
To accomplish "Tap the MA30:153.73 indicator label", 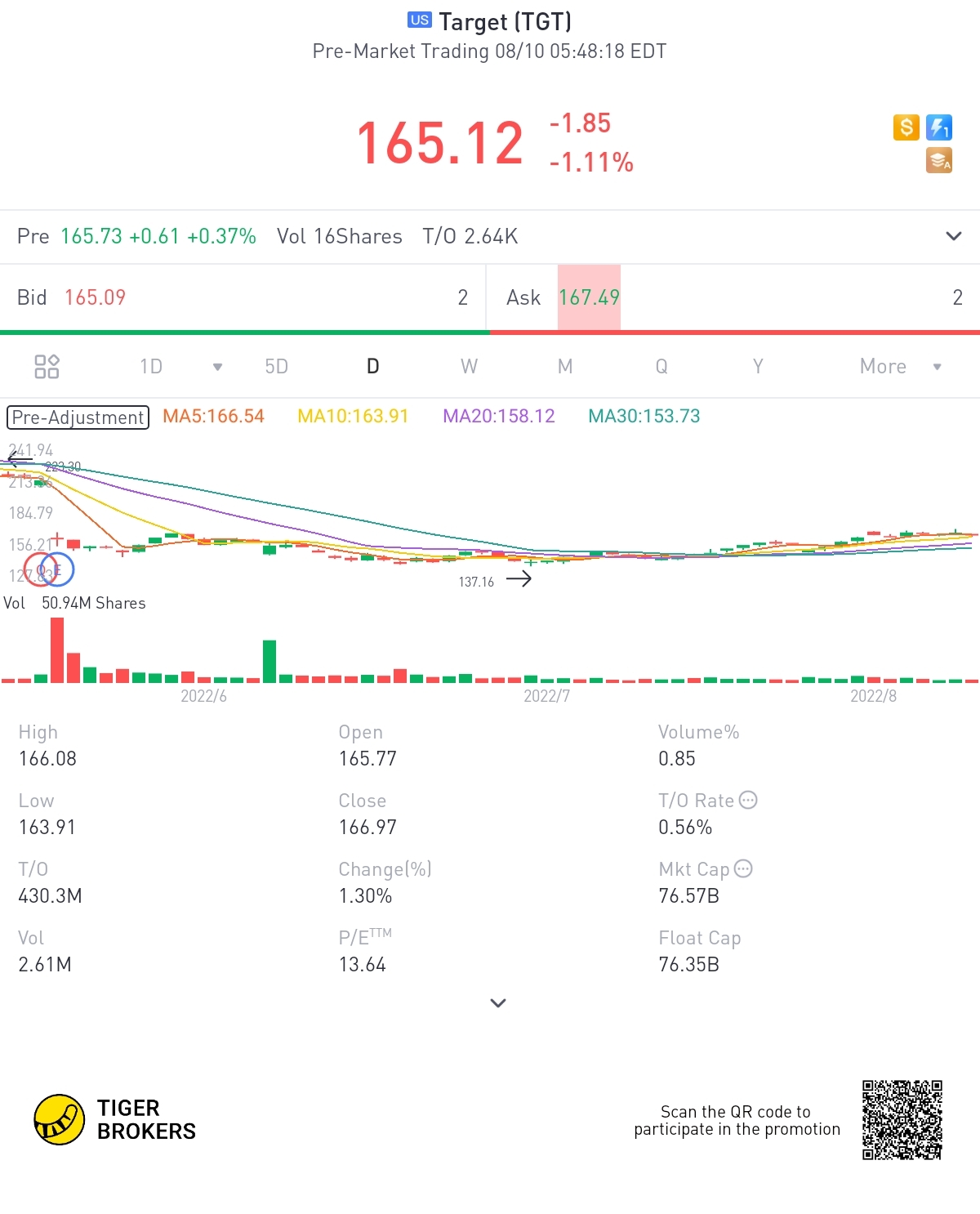I will [644, 416].
